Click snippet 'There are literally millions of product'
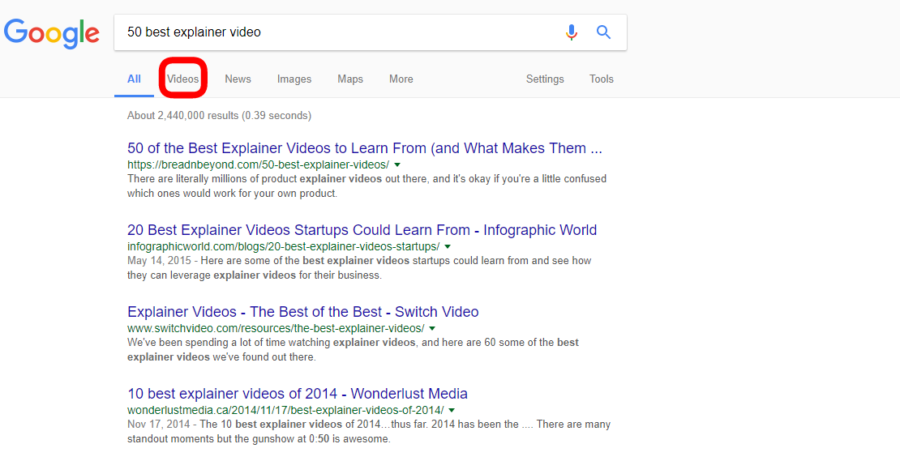 coord(367,186)
